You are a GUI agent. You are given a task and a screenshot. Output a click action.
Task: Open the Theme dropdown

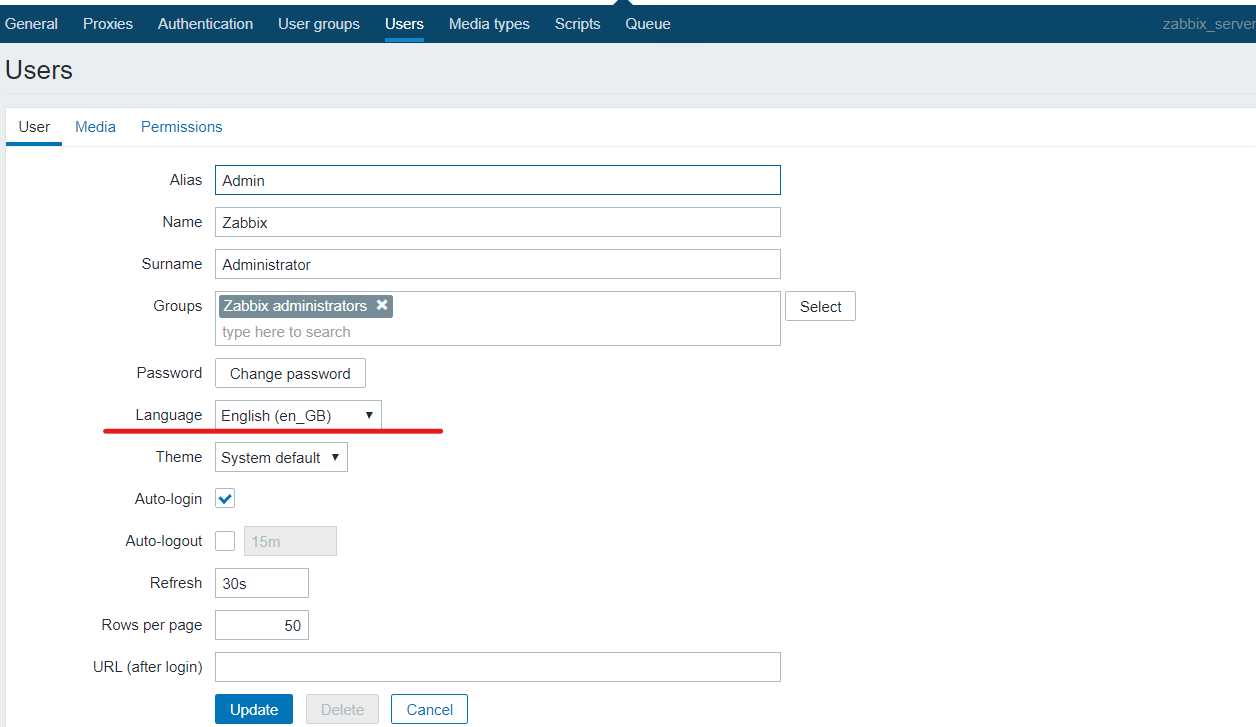click(x=281, y=457)
